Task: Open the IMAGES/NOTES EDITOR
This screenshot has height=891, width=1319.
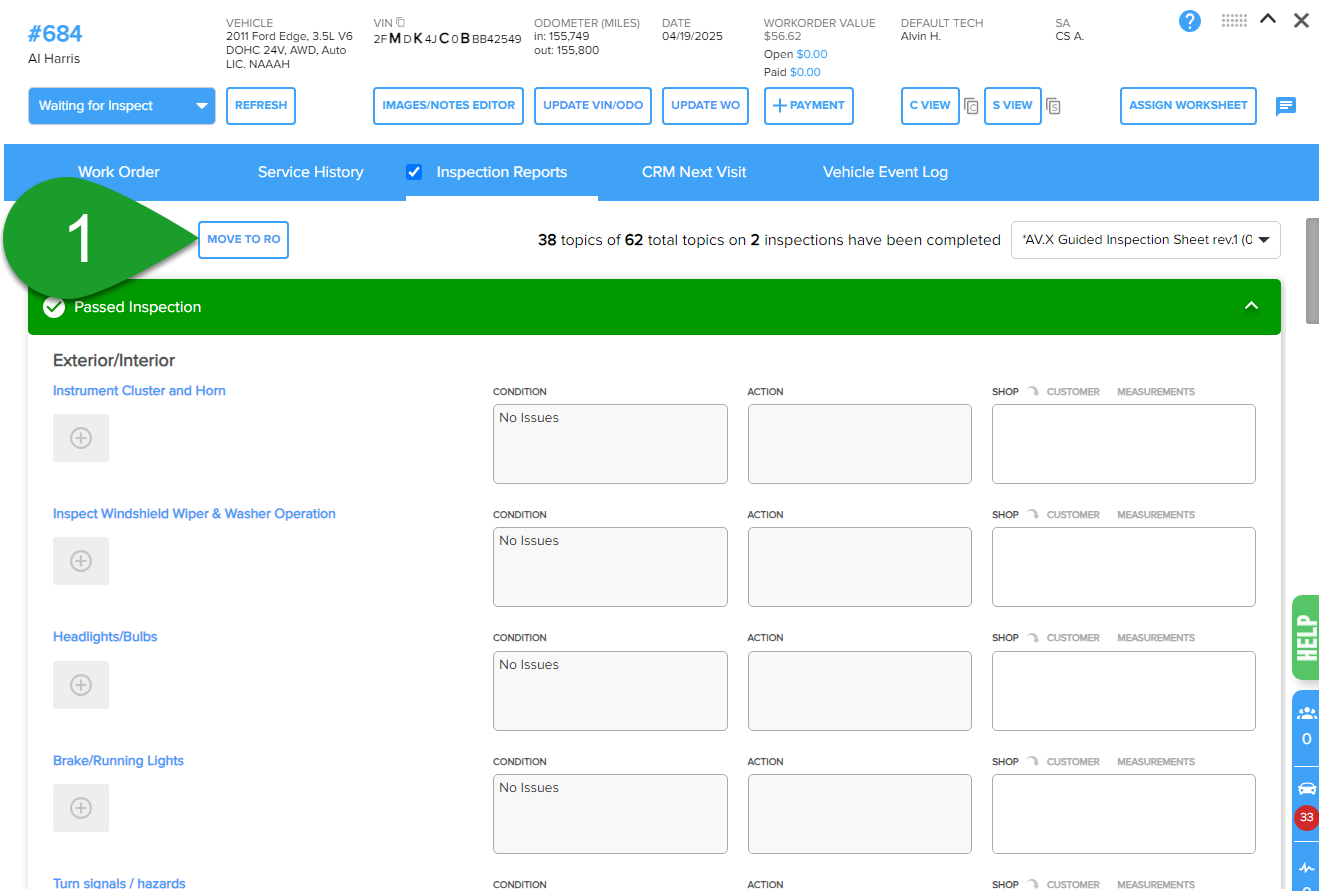Action: pos(448,106)
